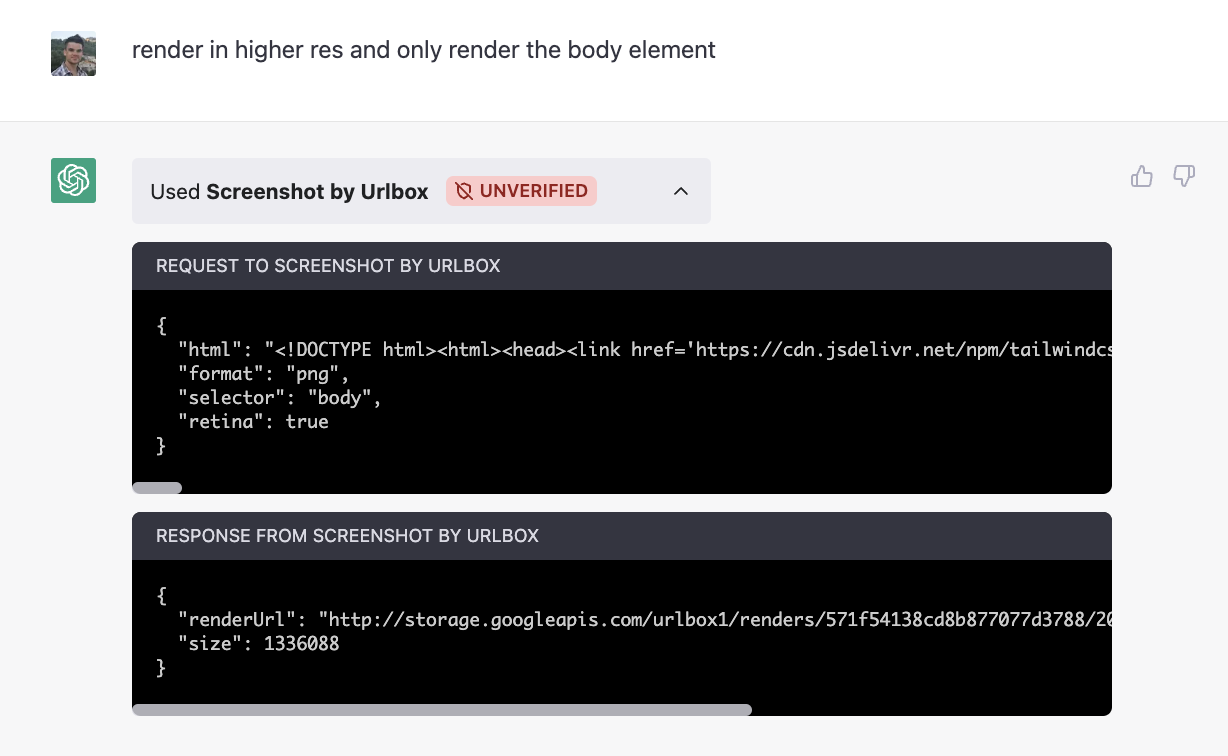
Task: Click the request block scrollbar thumb
Action: point(156,487)
